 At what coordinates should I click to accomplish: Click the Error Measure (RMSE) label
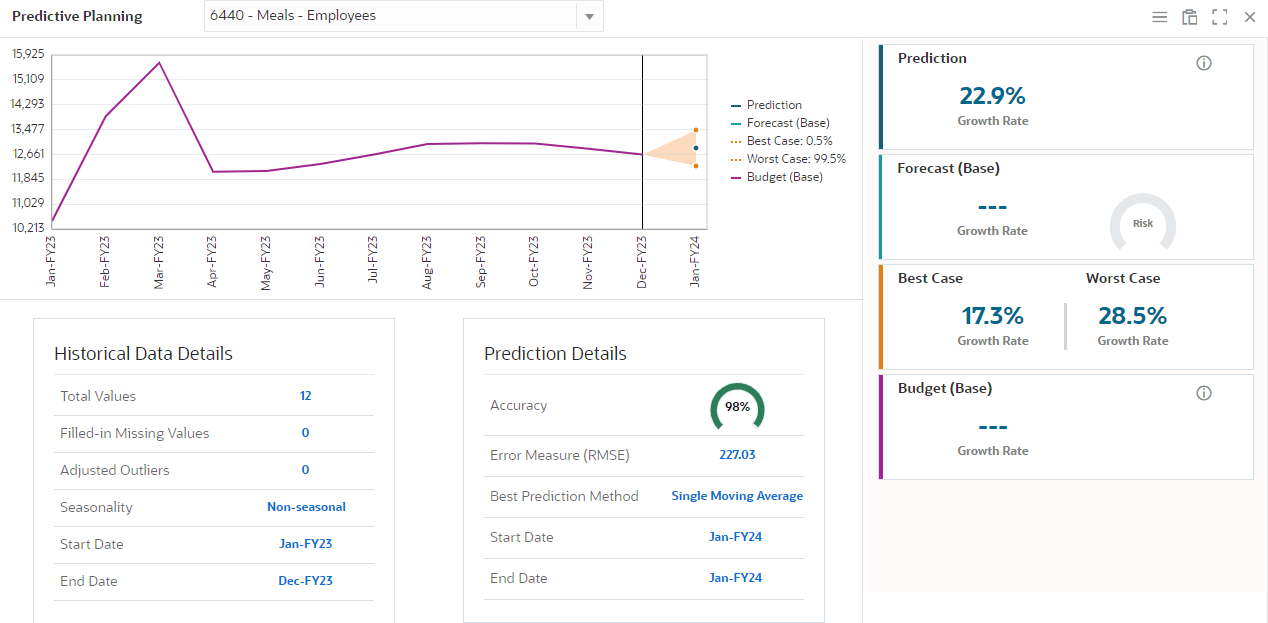pyautogui.click(x=560, y=455)
